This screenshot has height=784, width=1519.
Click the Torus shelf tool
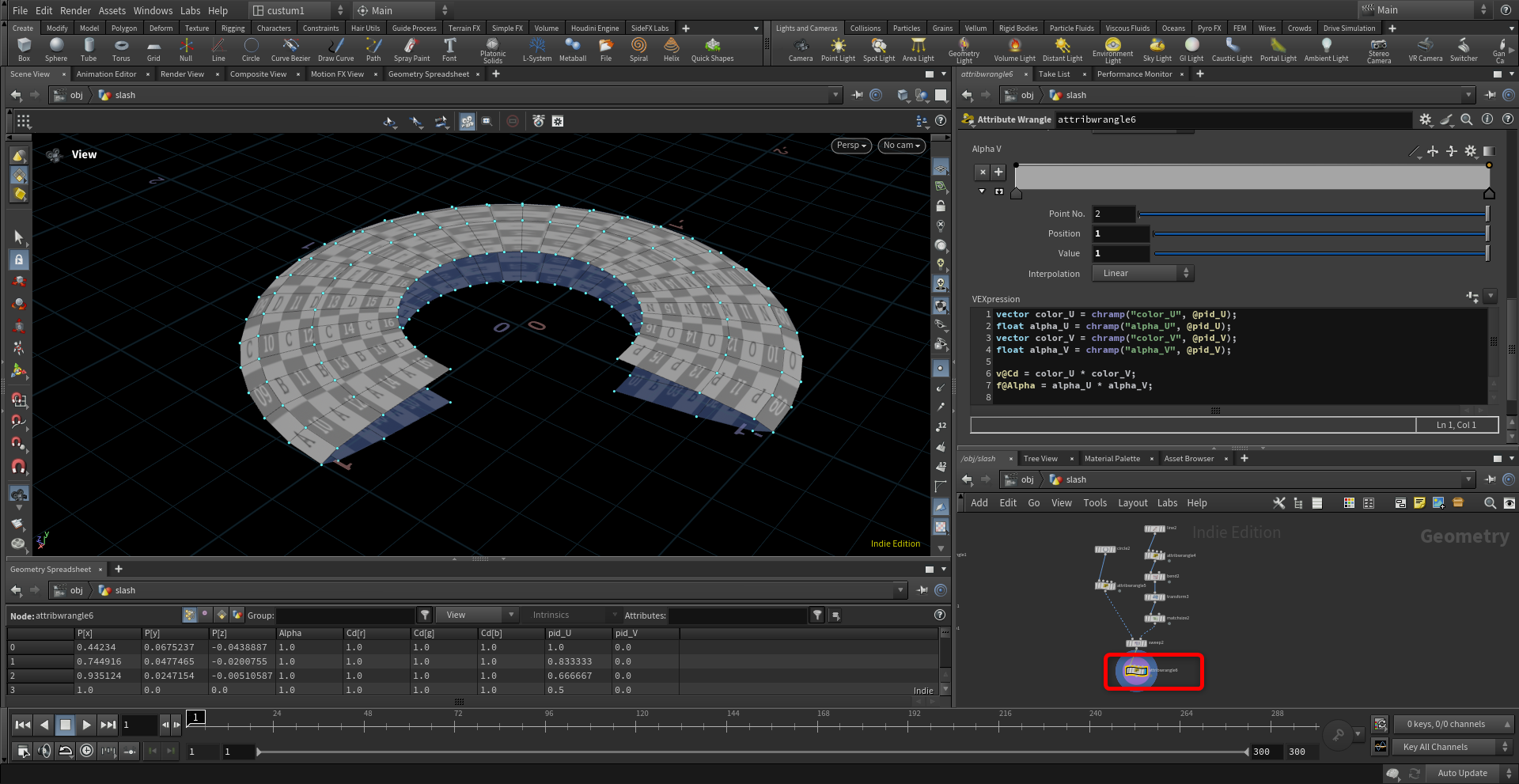point(121,49)
